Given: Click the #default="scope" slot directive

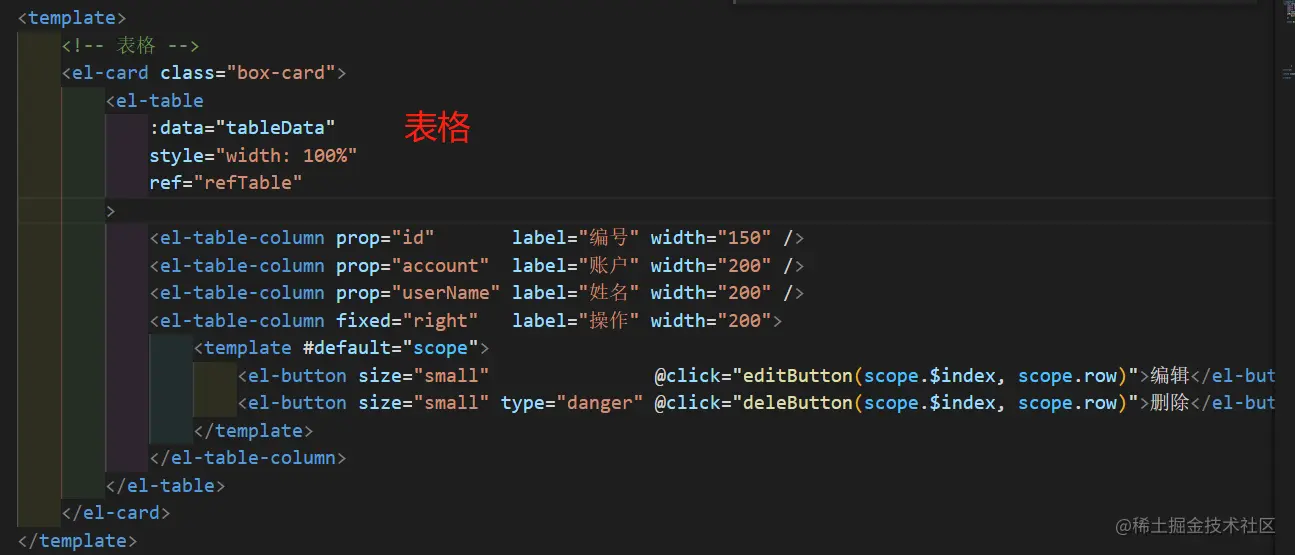Looking at the screenshot, I should click(391, 348).
